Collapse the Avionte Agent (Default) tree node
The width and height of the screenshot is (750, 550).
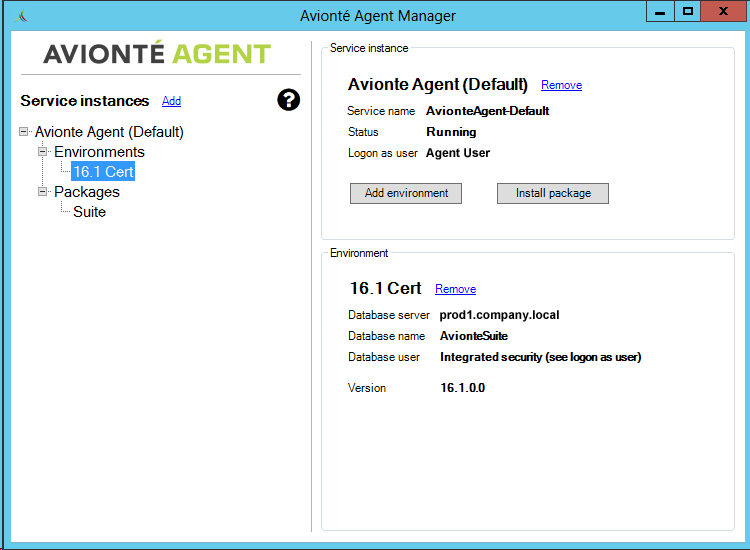24,132
